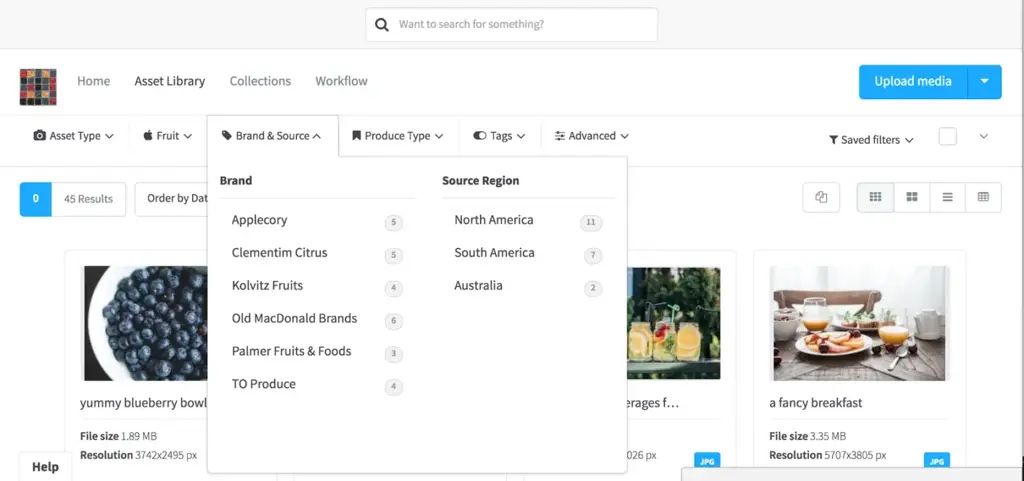Open the fancy breakfast thumbnail
The image size is (1024, 481).
(x=859, y=323)
